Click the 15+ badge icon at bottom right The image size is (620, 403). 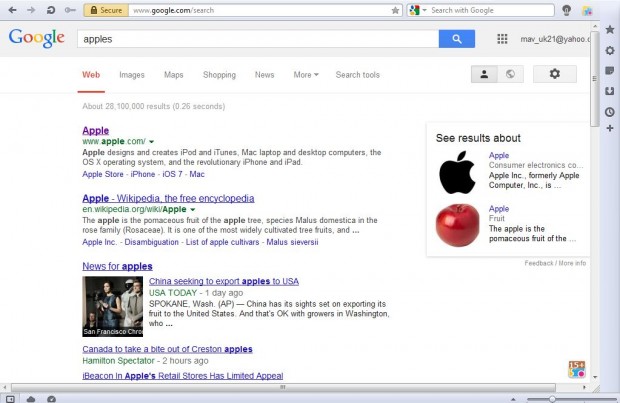(577, 369)
